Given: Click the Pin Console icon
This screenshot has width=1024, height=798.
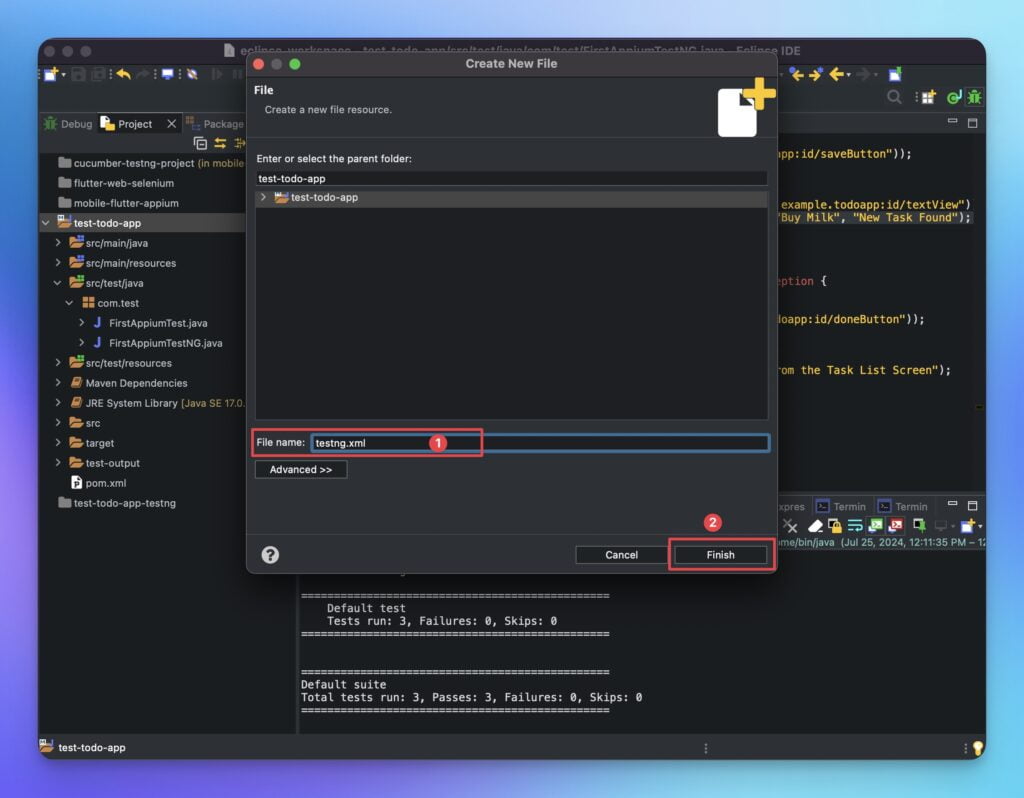Looking at the screenshot, I should [x=919, y=525].
